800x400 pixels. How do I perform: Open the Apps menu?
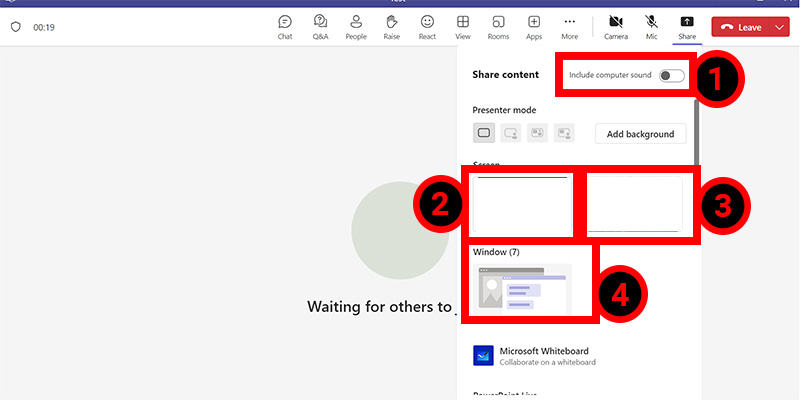(x=534, y=26)
